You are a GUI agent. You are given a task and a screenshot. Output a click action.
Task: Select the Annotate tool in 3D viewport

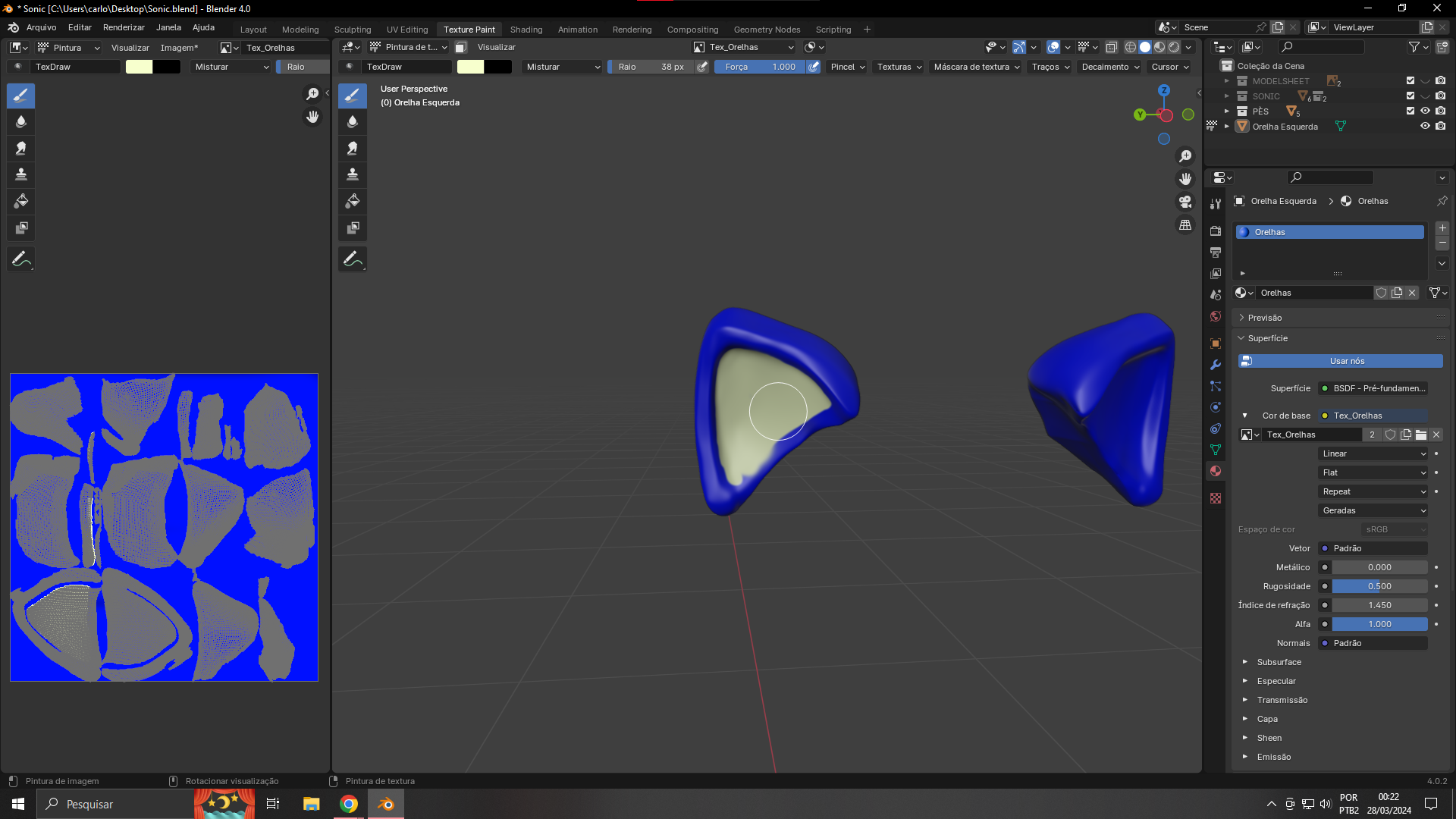(353, 259)
